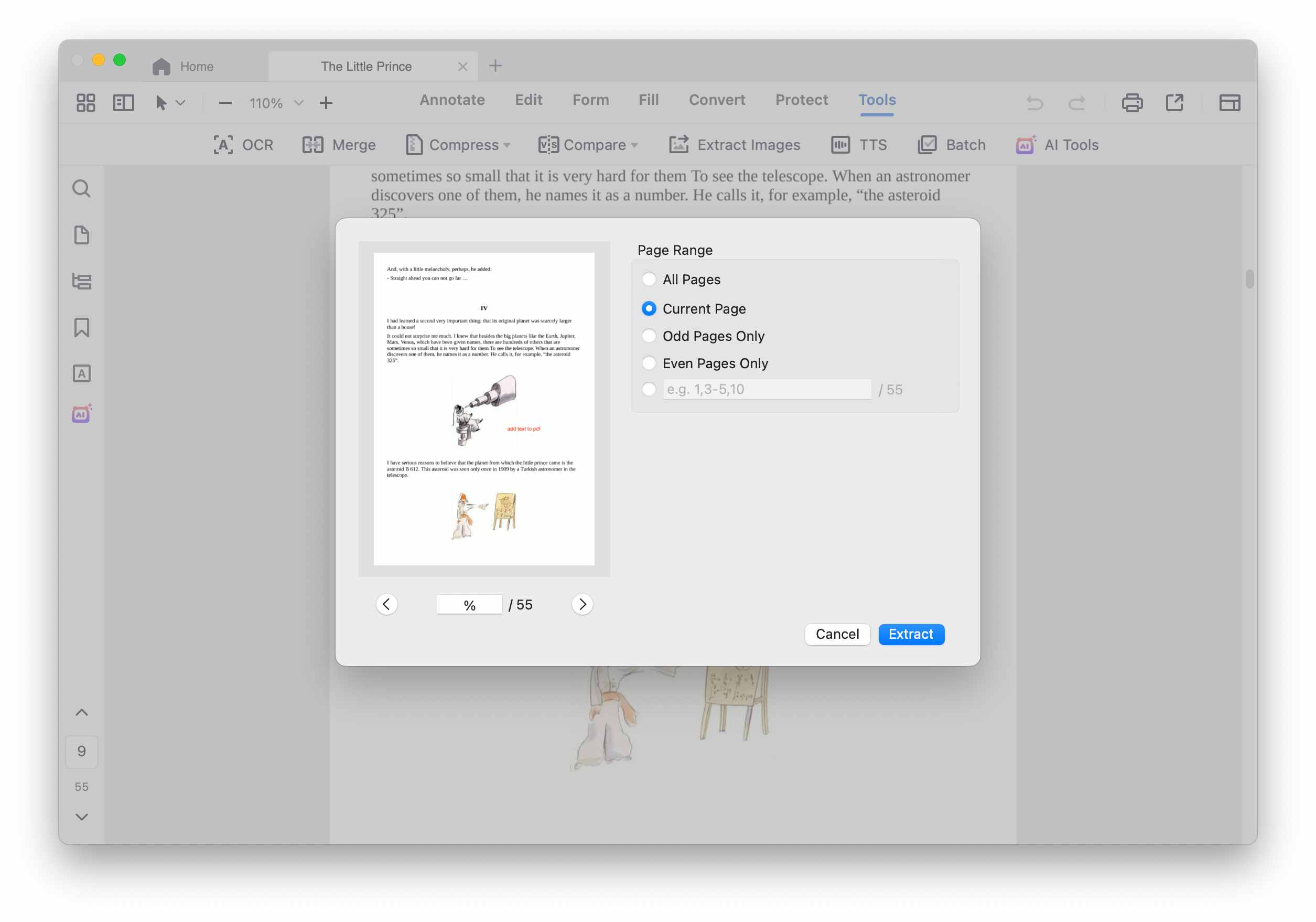This screenshot has width=1316, height=922.
Task: Select the custom page range radio button
Action: point(649,389)
